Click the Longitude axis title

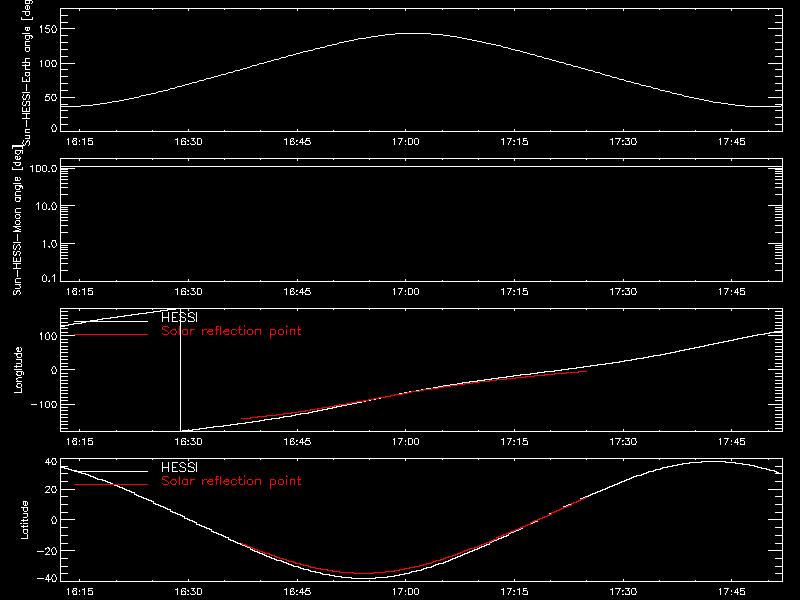pos(18,370)
